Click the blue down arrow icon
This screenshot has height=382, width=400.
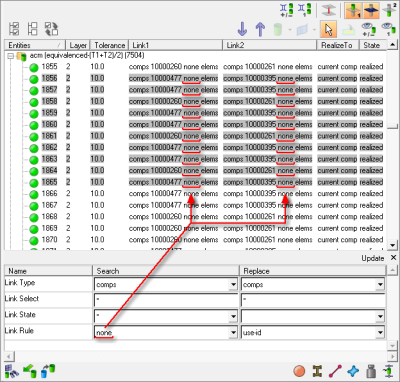click(x=242, y=29)
